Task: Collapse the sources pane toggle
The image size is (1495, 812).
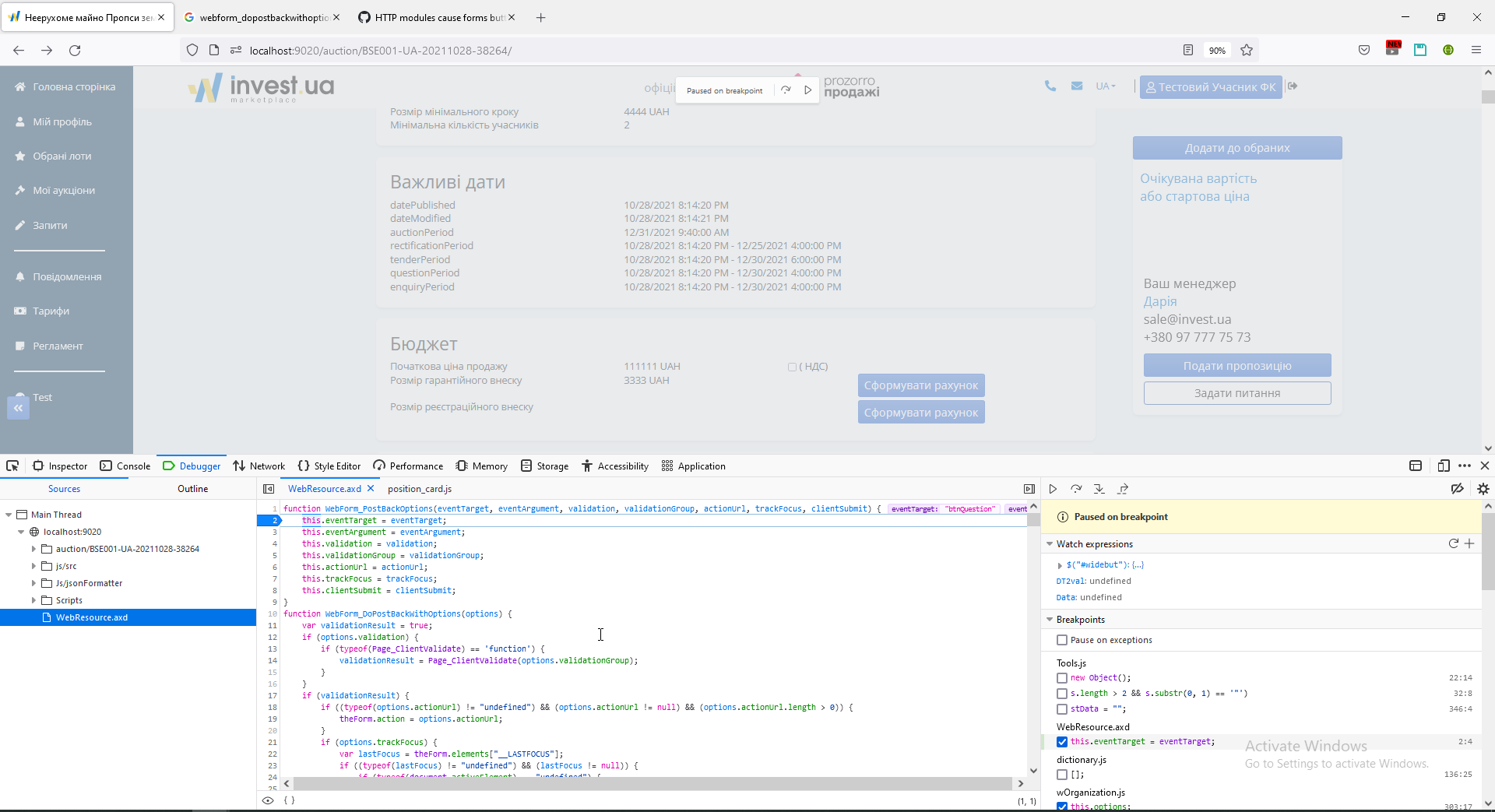Action: 269,489
